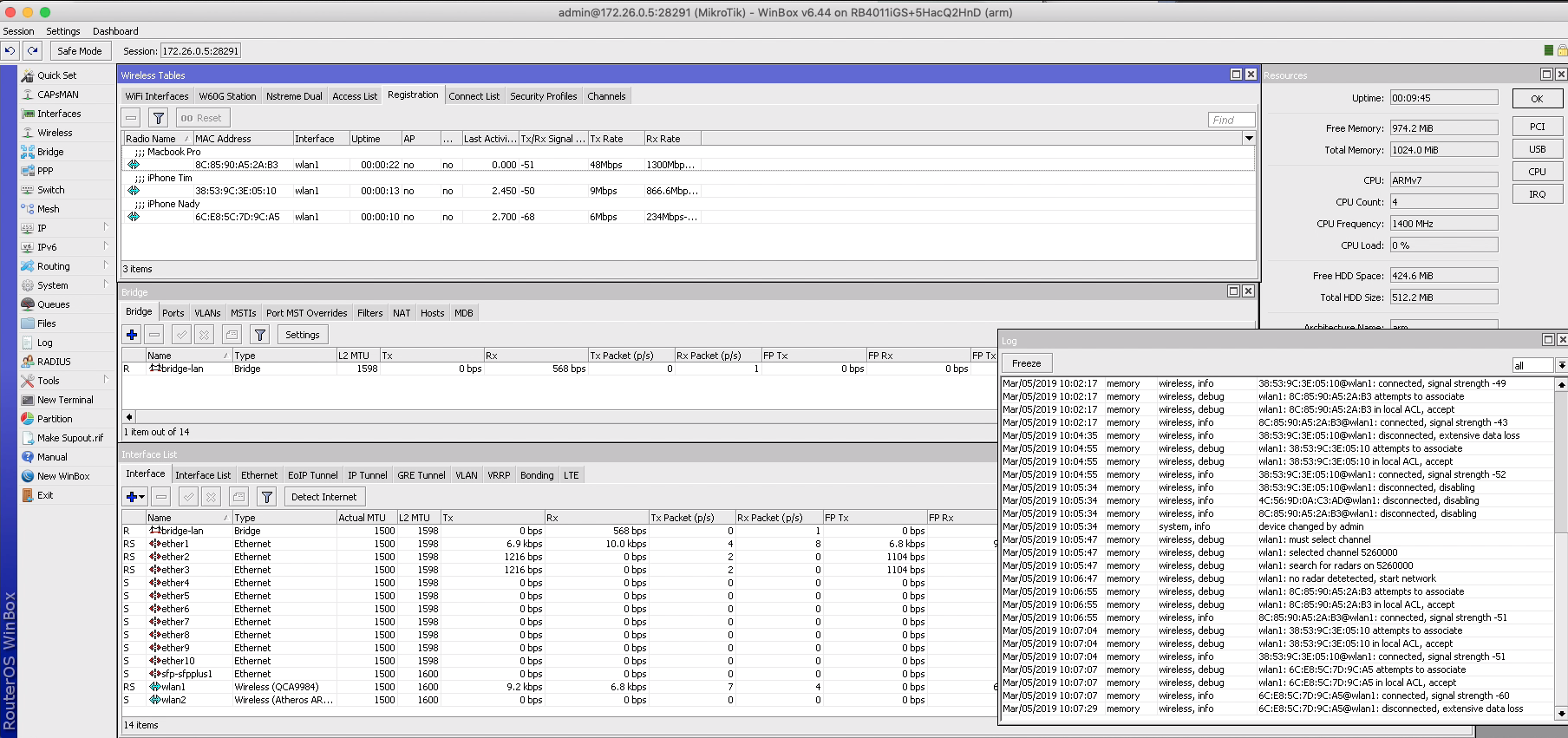The width and height of the screenshot is (1568, 738).
Task: Open the Manual from the sidebar
Action: pos(52,457)
